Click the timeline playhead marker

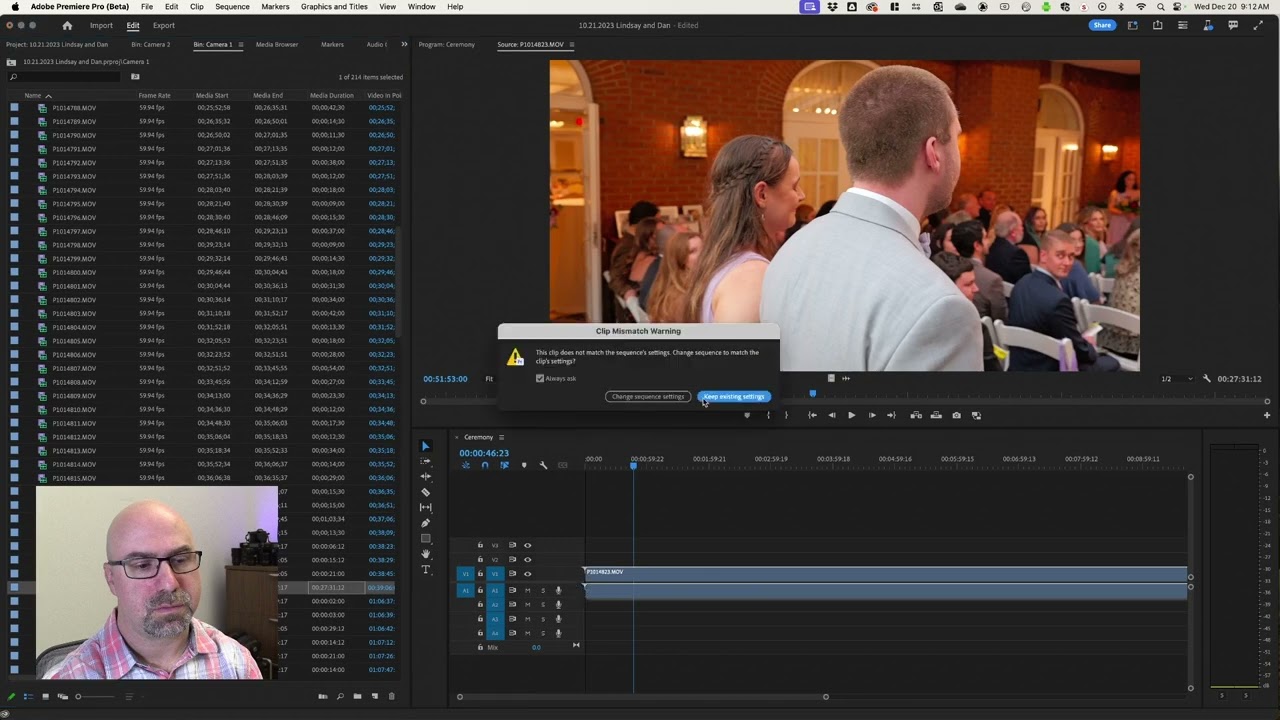tap(633, 465)
